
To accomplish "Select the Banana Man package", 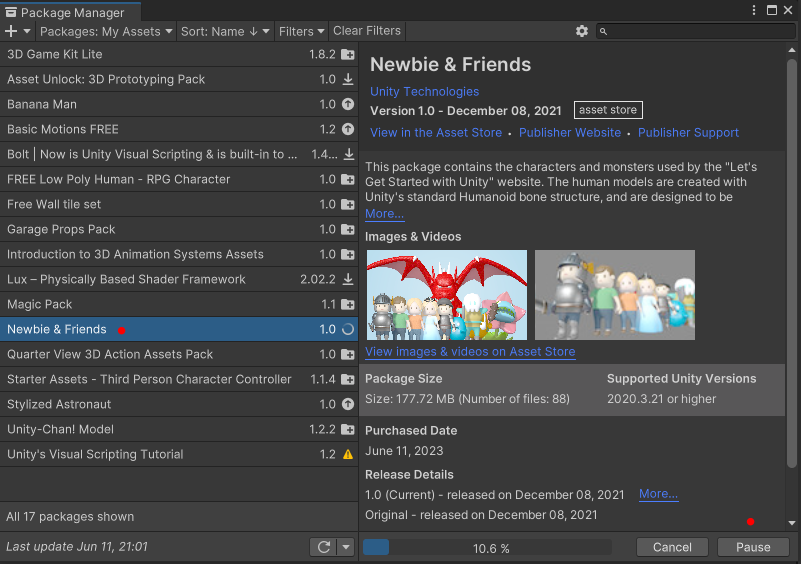I will 179,104.
